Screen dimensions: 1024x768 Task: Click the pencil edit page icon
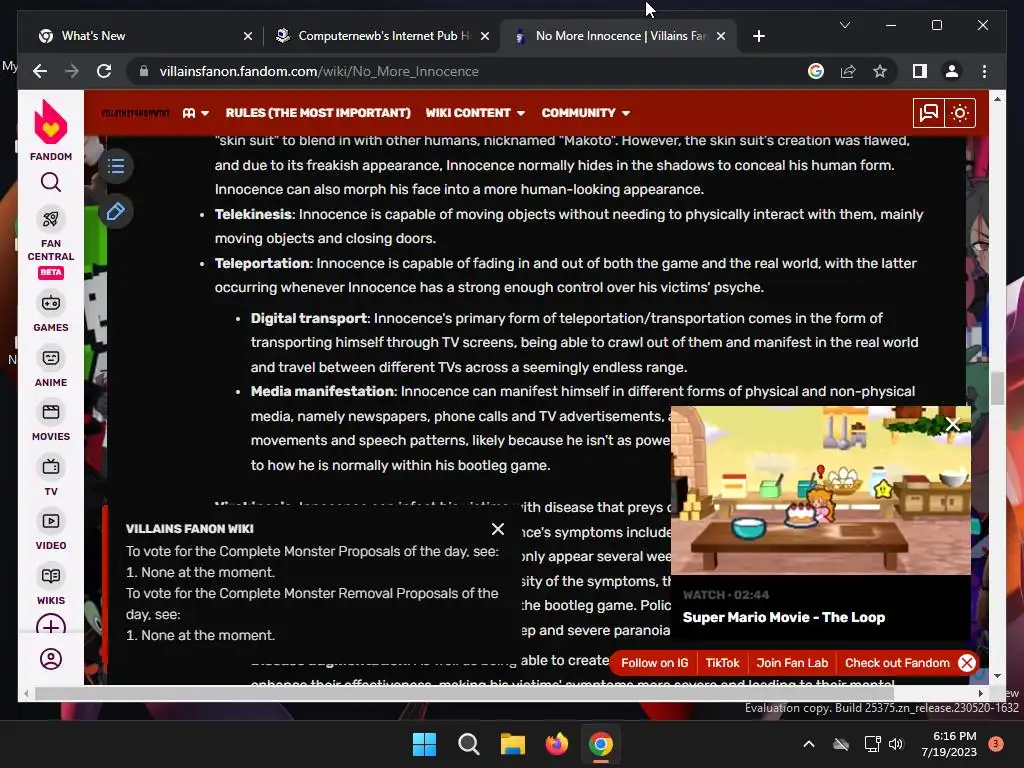coord(116,212)
